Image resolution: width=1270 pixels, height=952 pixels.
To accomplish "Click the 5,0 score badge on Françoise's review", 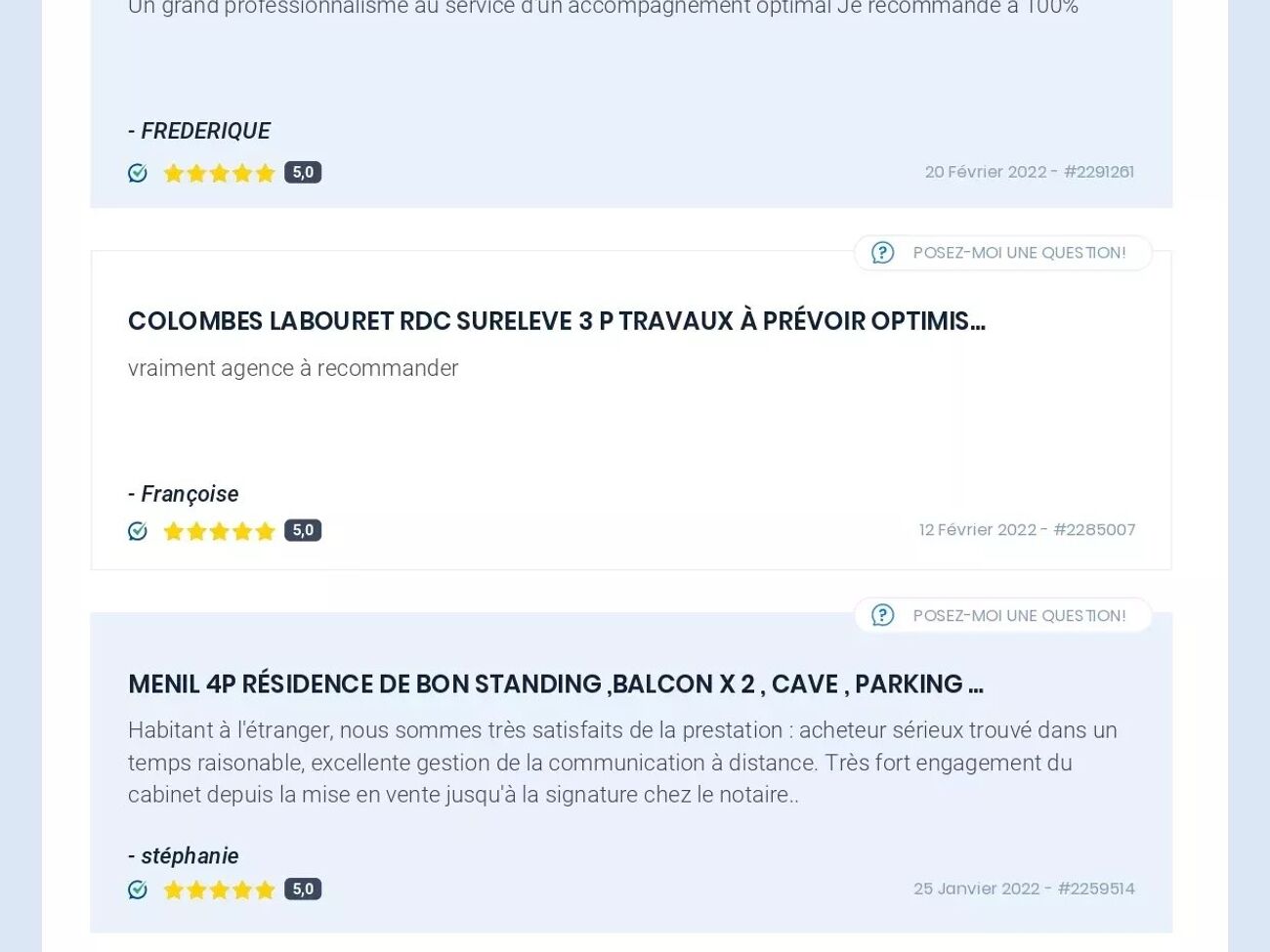I will (x=303, y=530).
